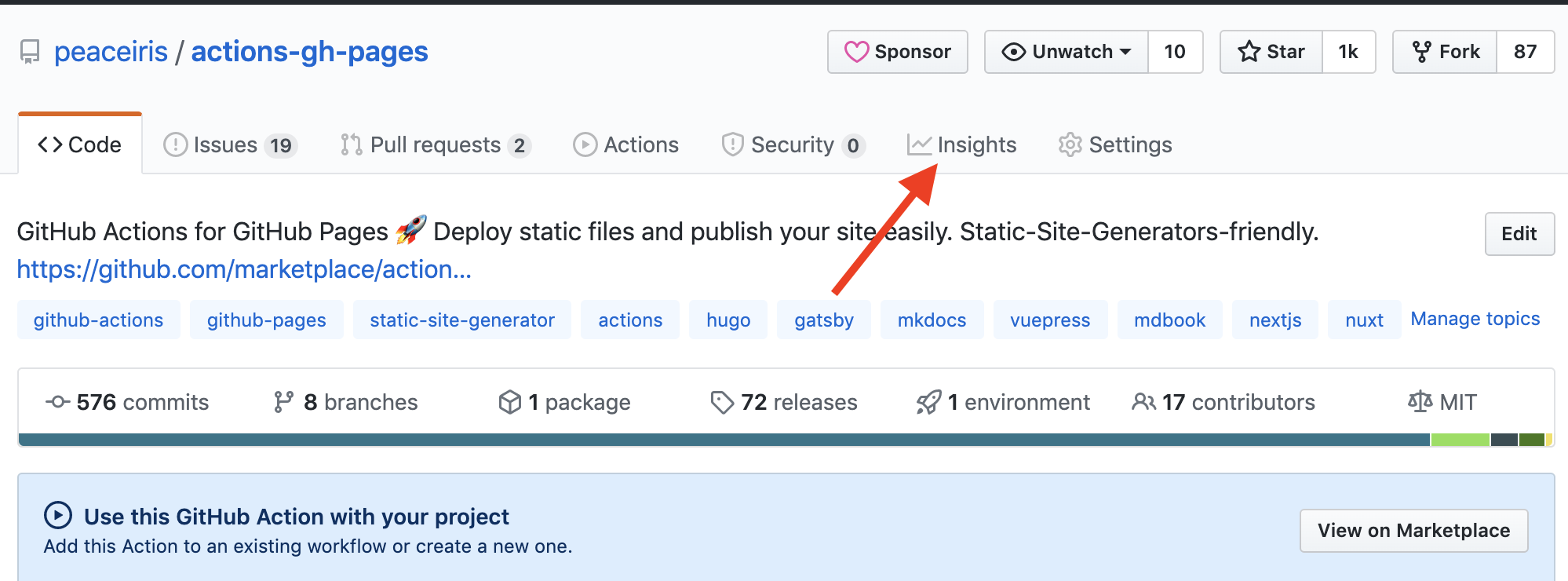Open the Security tab
The height and width of the screenshot is (581, 1568).
coord(793,145)
